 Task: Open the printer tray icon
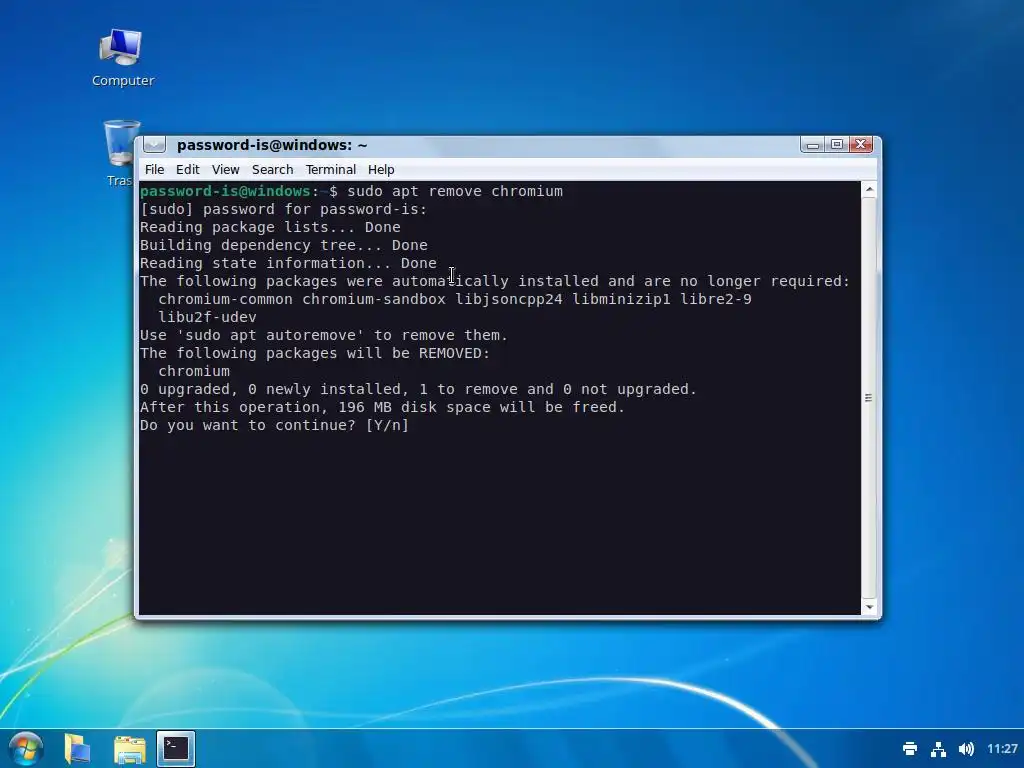click(x=910, y=748)
